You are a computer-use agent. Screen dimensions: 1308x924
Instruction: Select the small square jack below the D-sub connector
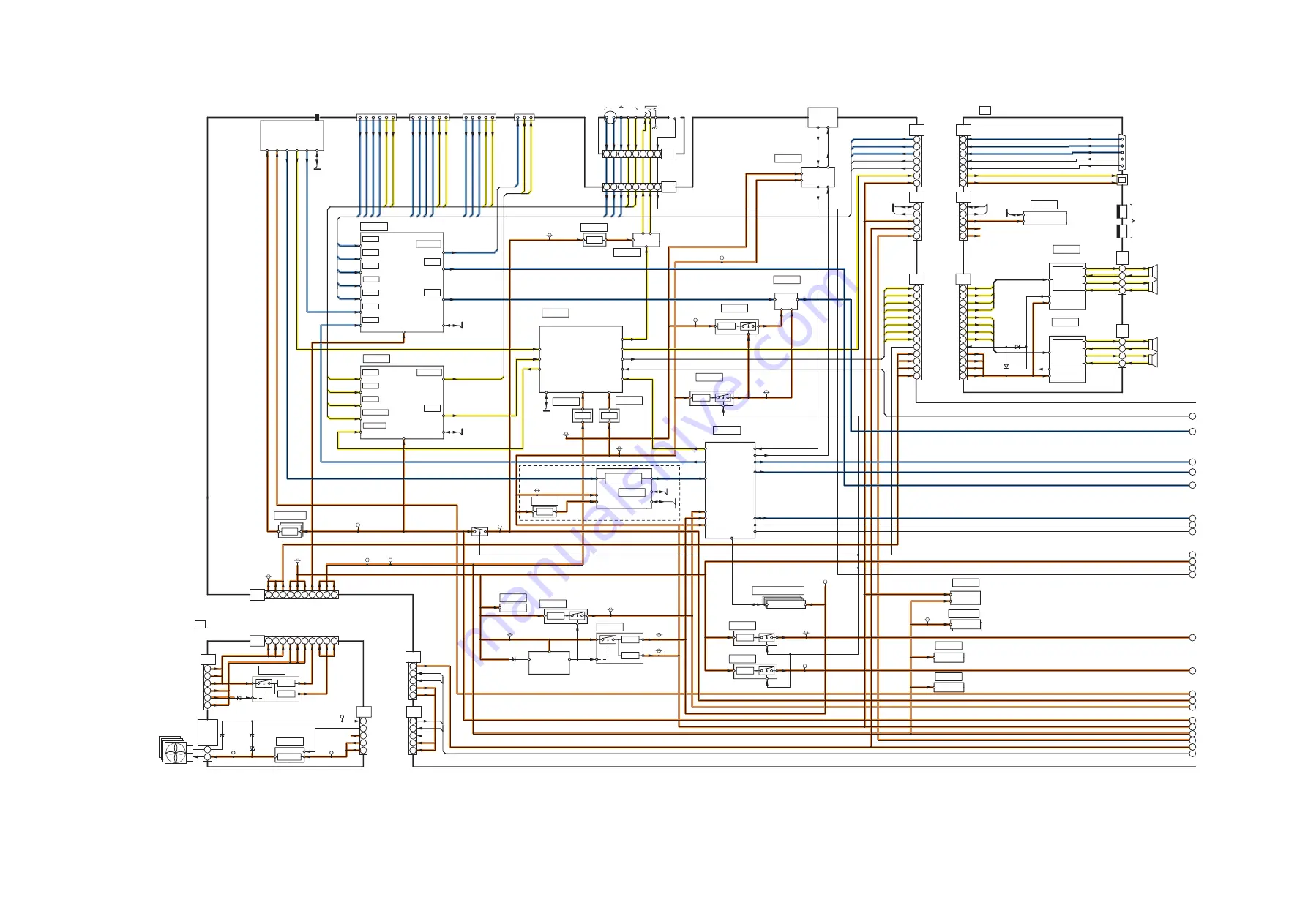pos(1122,179)
